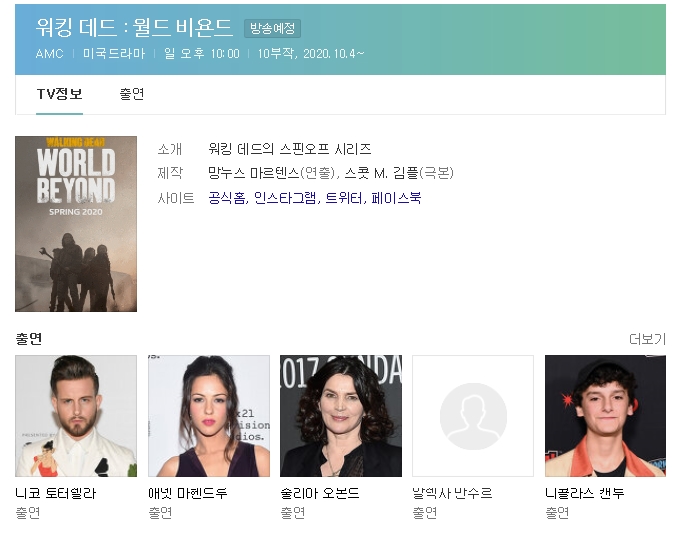The image size is (676, 539).
Task: Open the World Beyond poster image
Action: pyautogui.click(x=76, y=224)
